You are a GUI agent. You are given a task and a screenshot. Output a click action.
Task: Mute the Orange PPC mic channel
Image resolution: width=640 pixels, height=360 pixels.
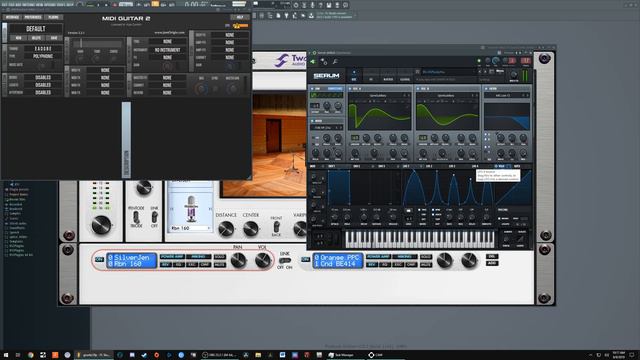pos(426,264)
